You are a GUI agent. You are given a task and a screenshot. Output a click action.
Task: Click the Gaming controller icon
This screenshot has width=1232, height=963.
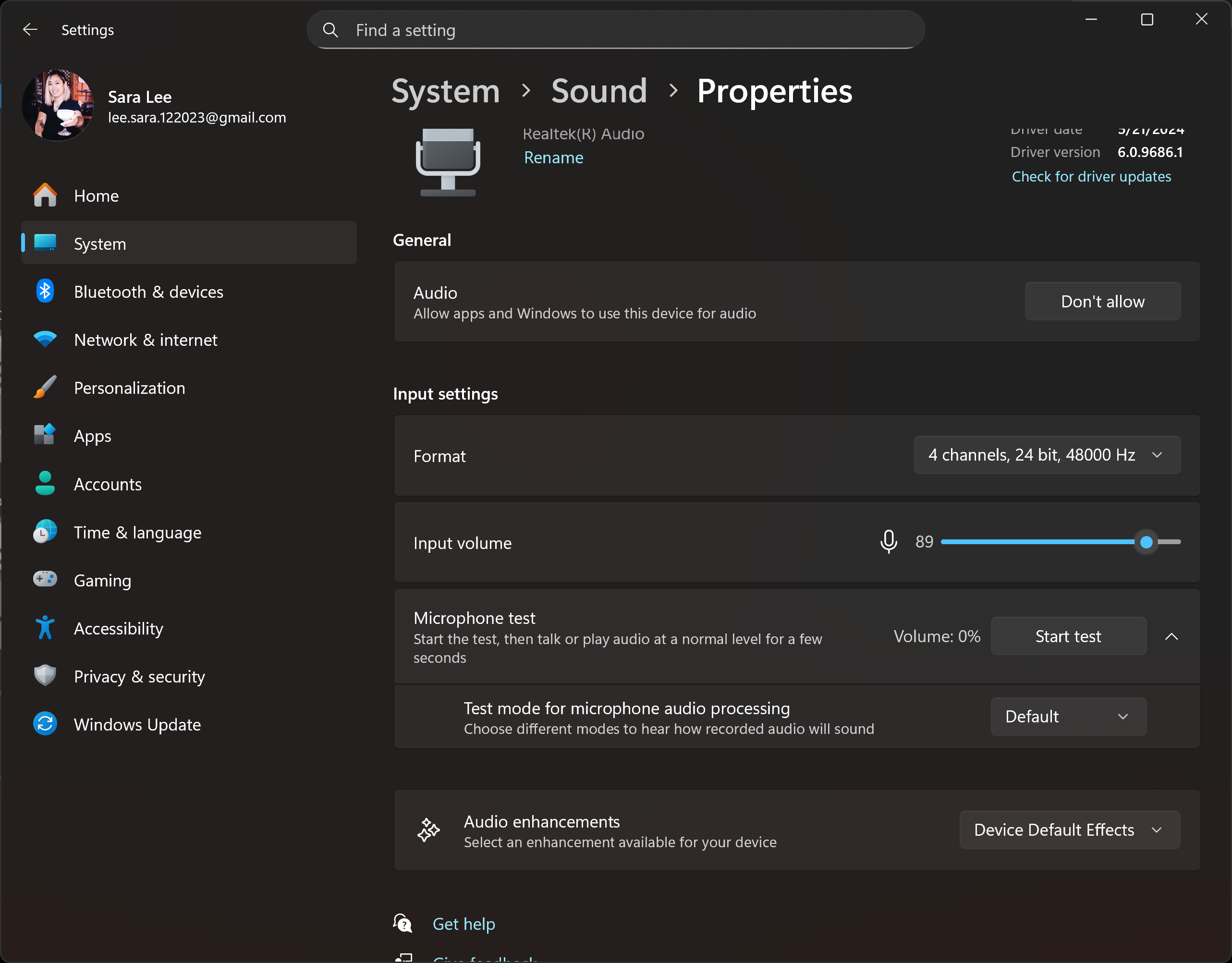(x=45, y=579)
